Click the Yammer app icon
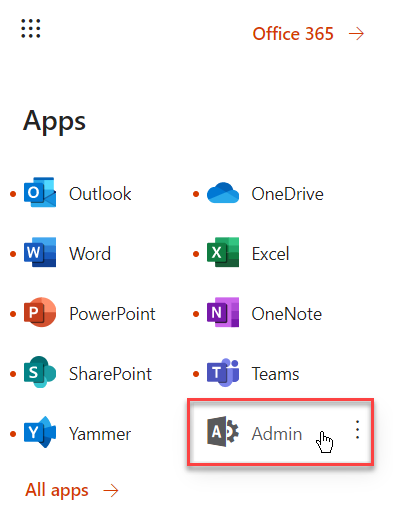 tap(40, 432)
